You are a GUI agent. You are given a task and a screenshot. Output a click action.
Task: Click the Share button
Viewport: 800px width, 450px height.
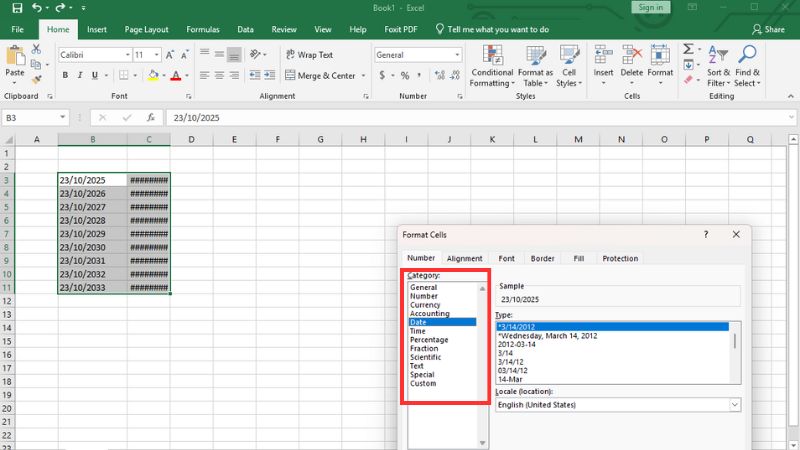point(768,30)
